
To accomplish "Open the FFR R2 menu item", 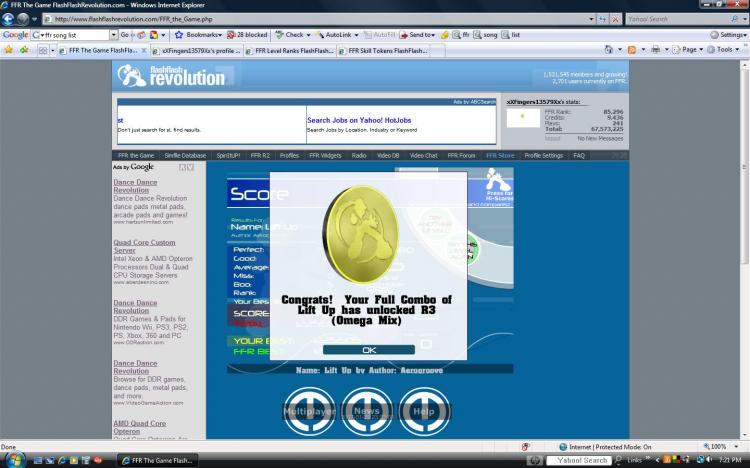I will 260,156.
